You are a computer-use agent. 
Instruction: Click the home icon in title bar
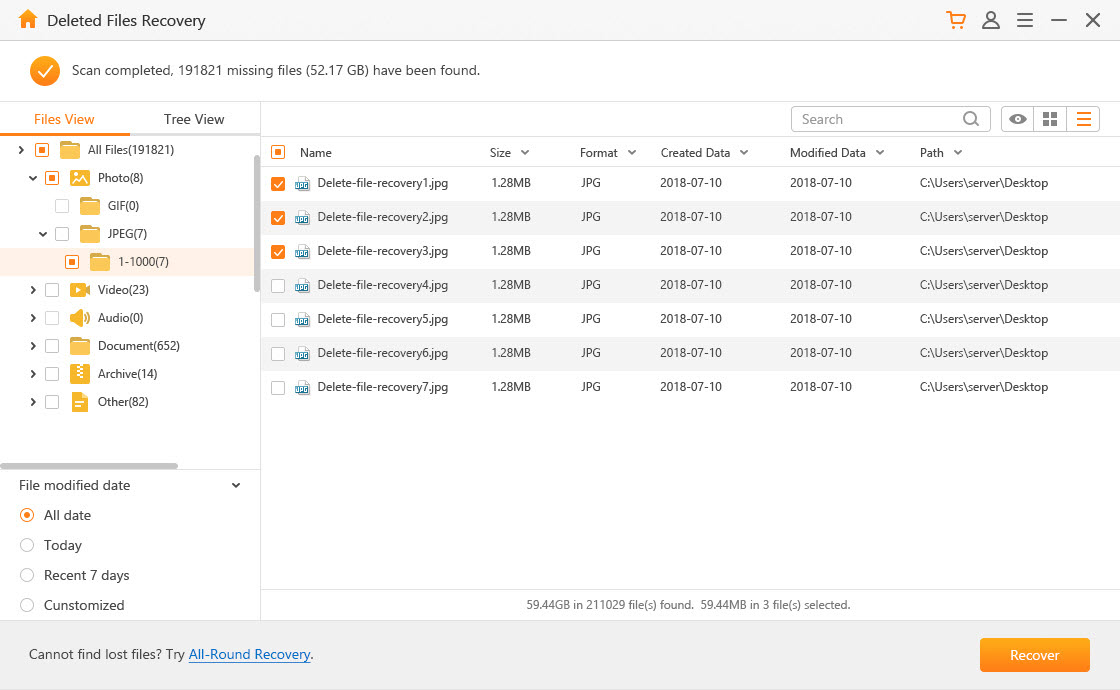(27, 20)
